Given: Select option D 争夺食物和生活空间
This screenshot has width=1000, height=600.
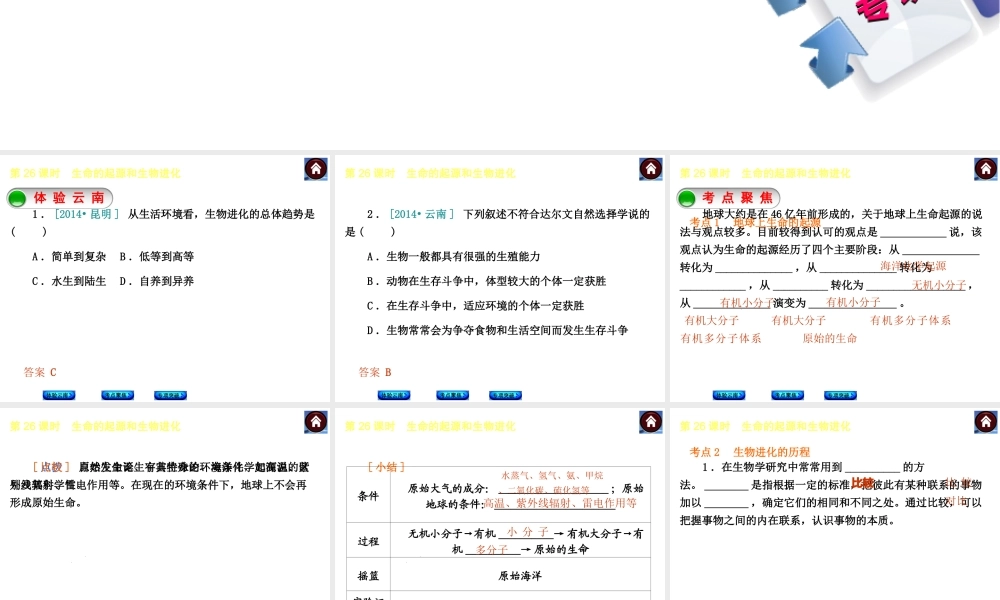Looking at the screenshot, I should (x=497, y=330).
